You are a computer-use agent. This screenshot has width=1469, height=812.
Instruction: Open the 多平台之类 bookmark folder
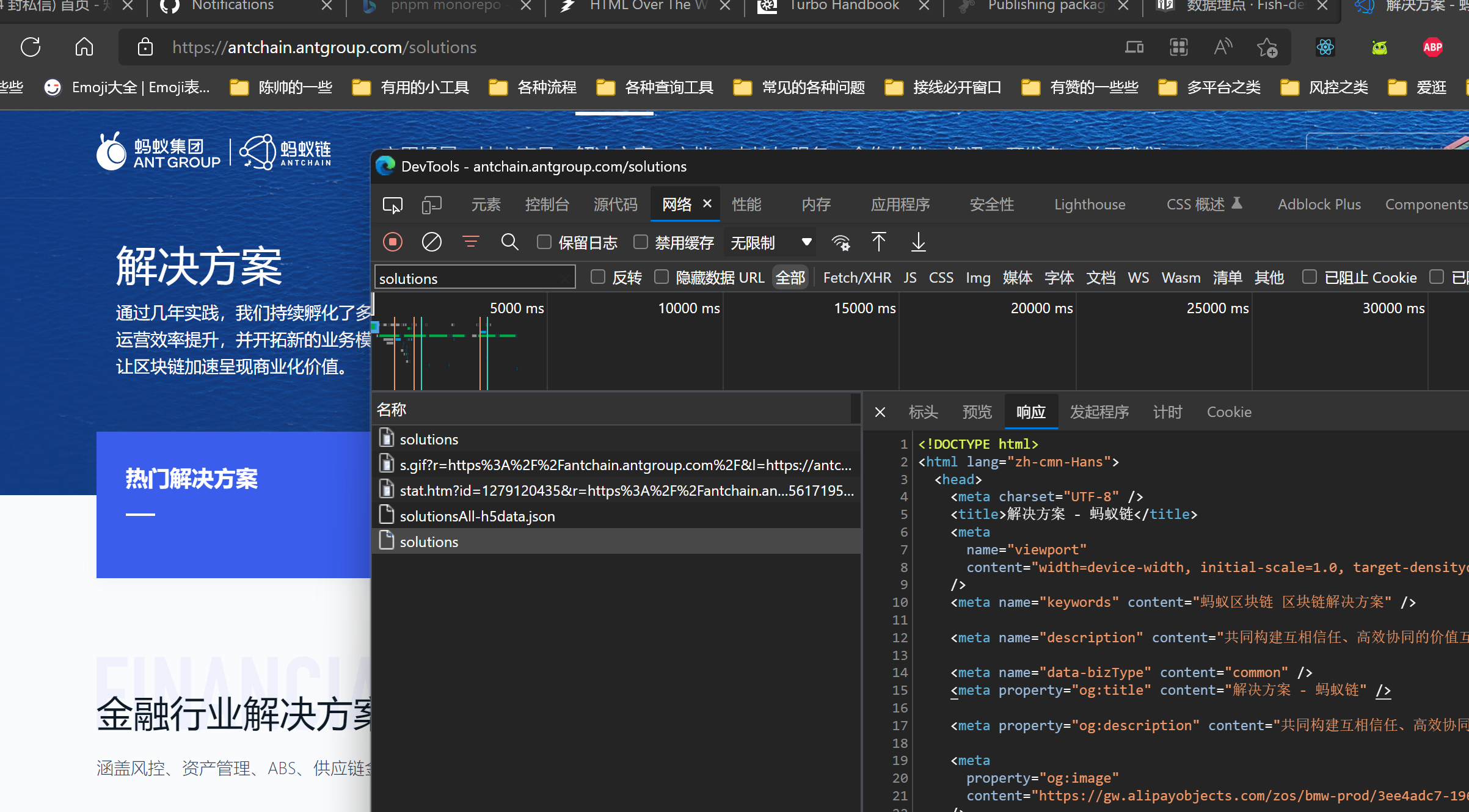click(1209, 87)
